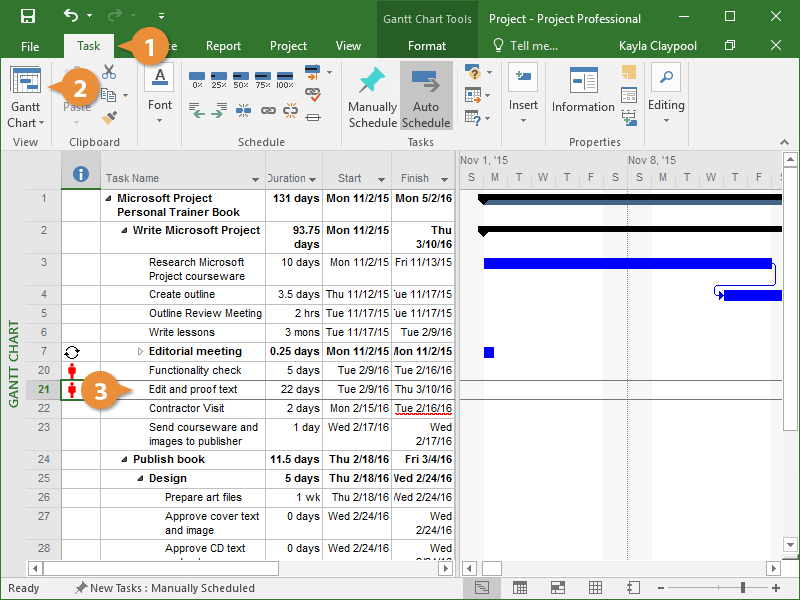Click New Tasks: Manually Scheduled in status bar
The width and height of the screenshot is (800, 600).
pos(165,588)
